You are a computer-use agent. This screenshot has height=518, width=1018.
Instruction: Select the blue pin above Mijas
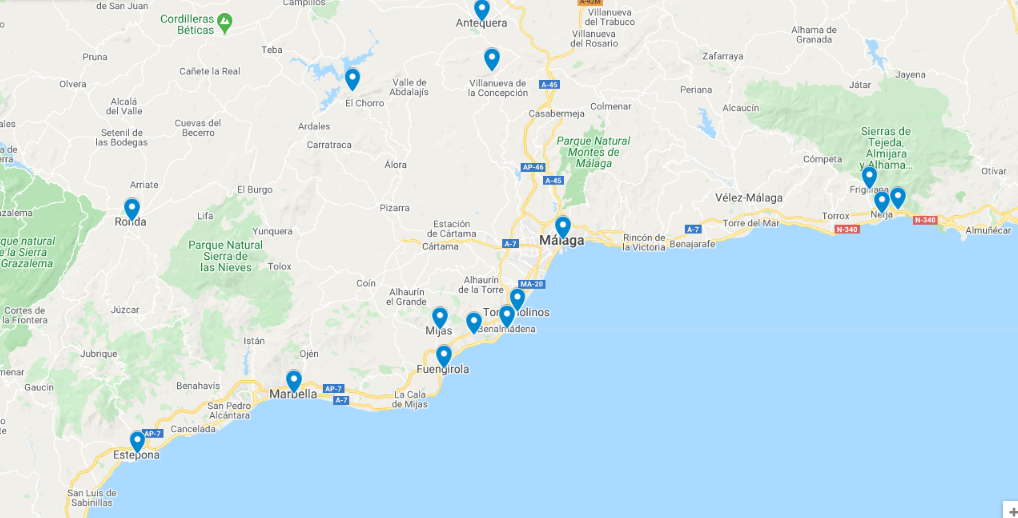(x=440, y=317)
